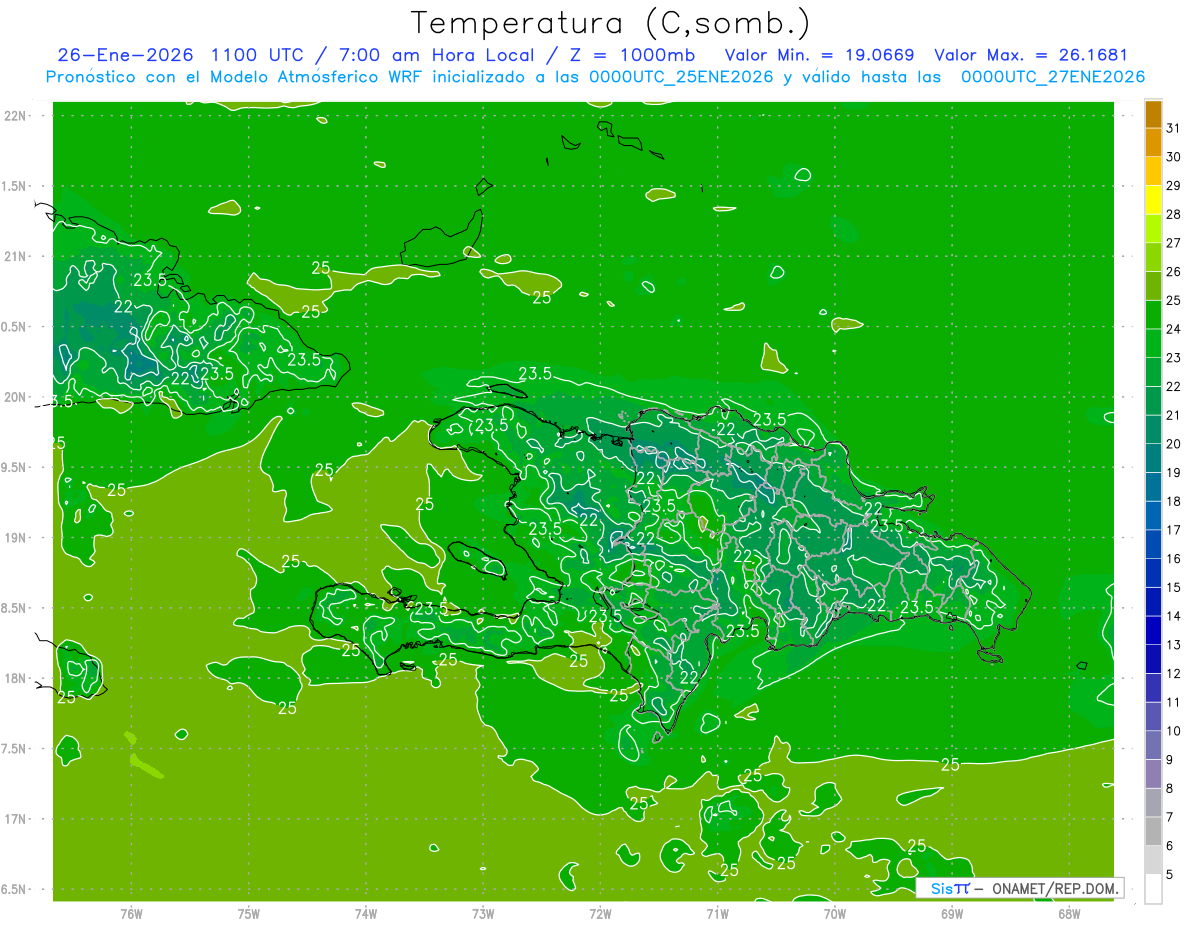Select the date text "26-Ene-2026"
Screen dimensions: 1200x927
(x=126, y=55)
